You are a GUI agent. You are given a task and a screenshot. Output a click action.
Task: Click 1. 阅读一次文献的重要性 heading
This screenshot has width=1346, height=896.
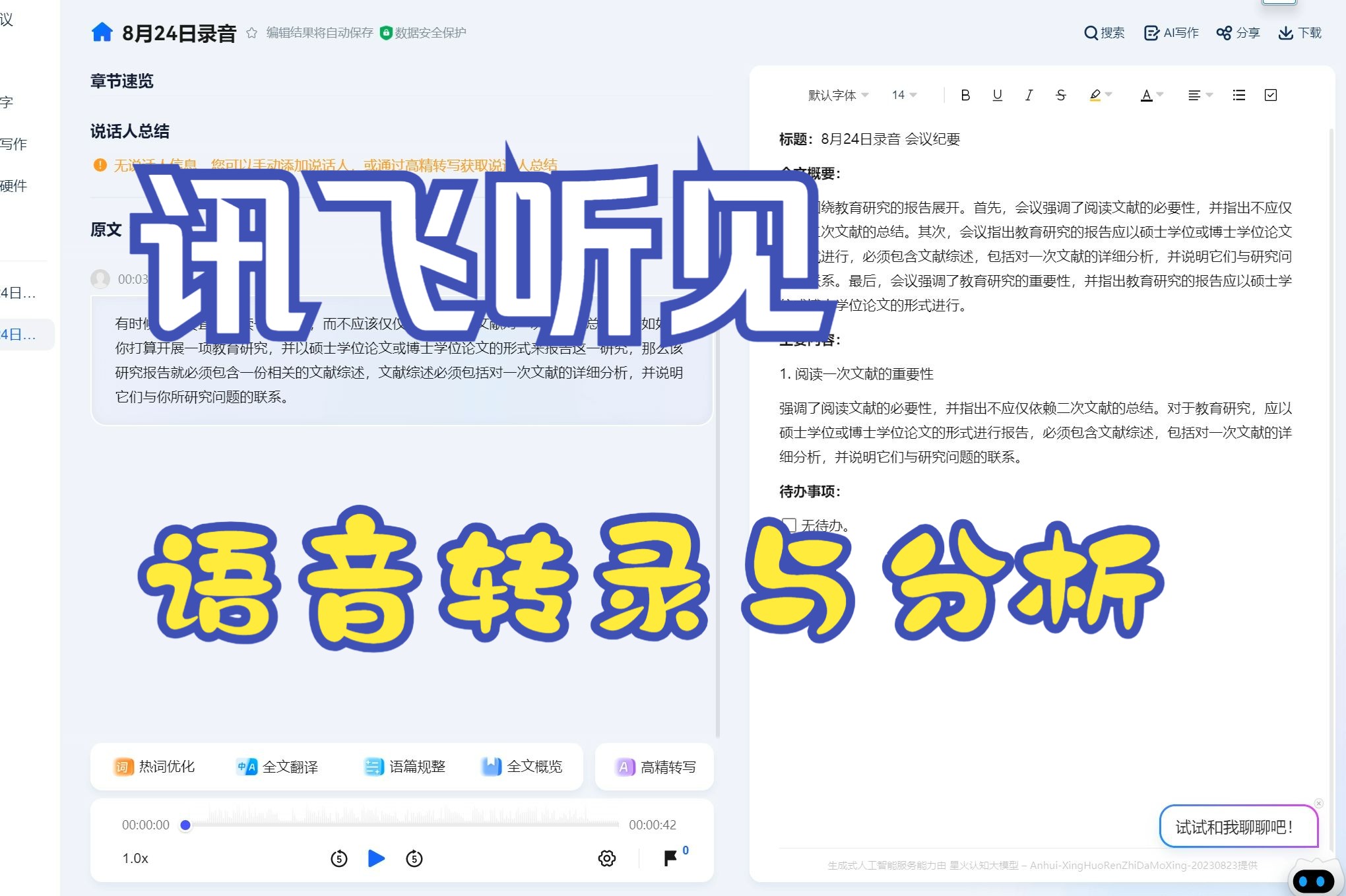(856, 374)
